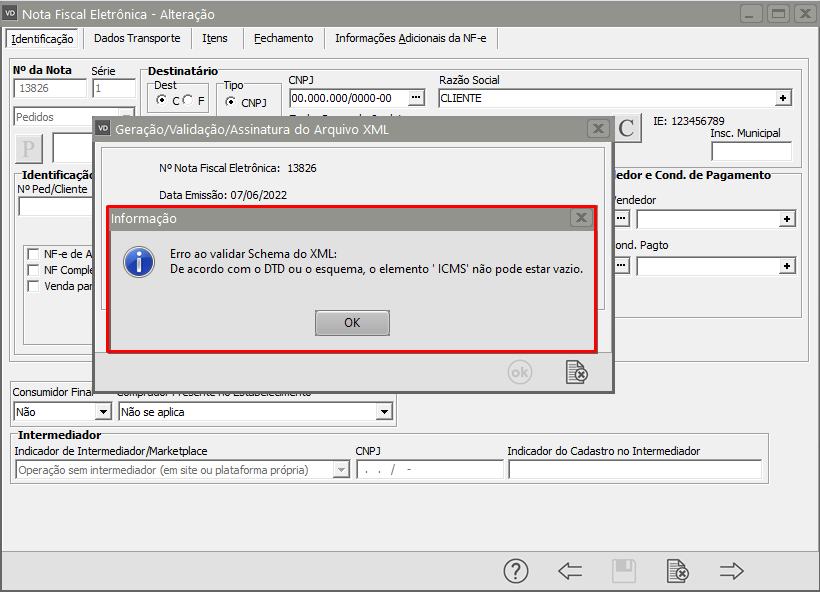Select the CNPJ radio button under Tipo
The width and height of the screenshot is (820, 592).
coord(231,102)
